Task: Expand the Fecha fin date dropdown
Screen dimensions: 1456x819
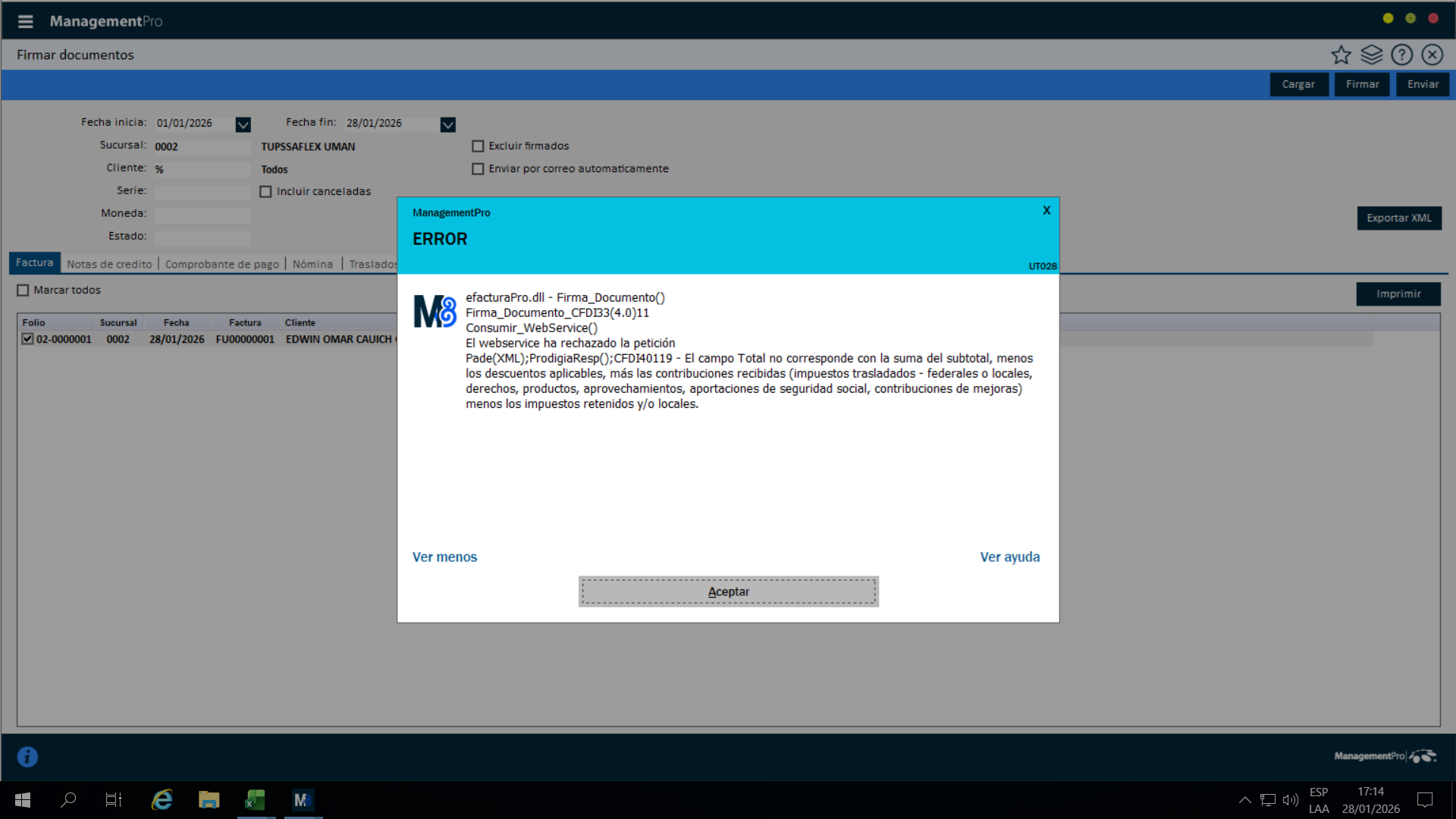Action: 447,124
